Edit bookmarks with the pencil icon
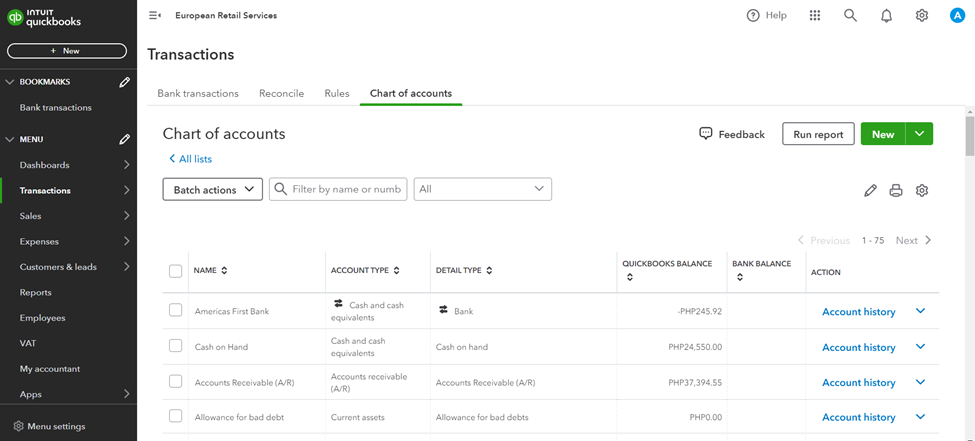Image resolution: width=975 pixels, height=441 pixels. click(124, 82)
